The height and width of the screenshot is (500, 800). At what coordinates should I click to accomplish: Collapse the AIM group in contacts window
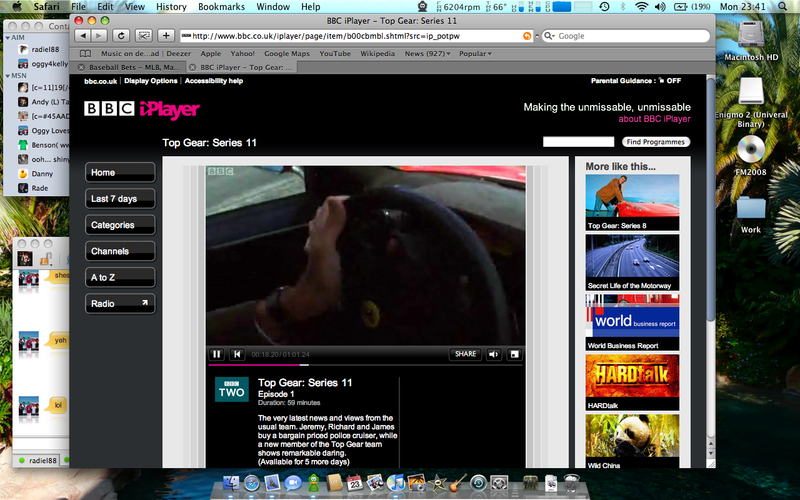coord(8,37)
